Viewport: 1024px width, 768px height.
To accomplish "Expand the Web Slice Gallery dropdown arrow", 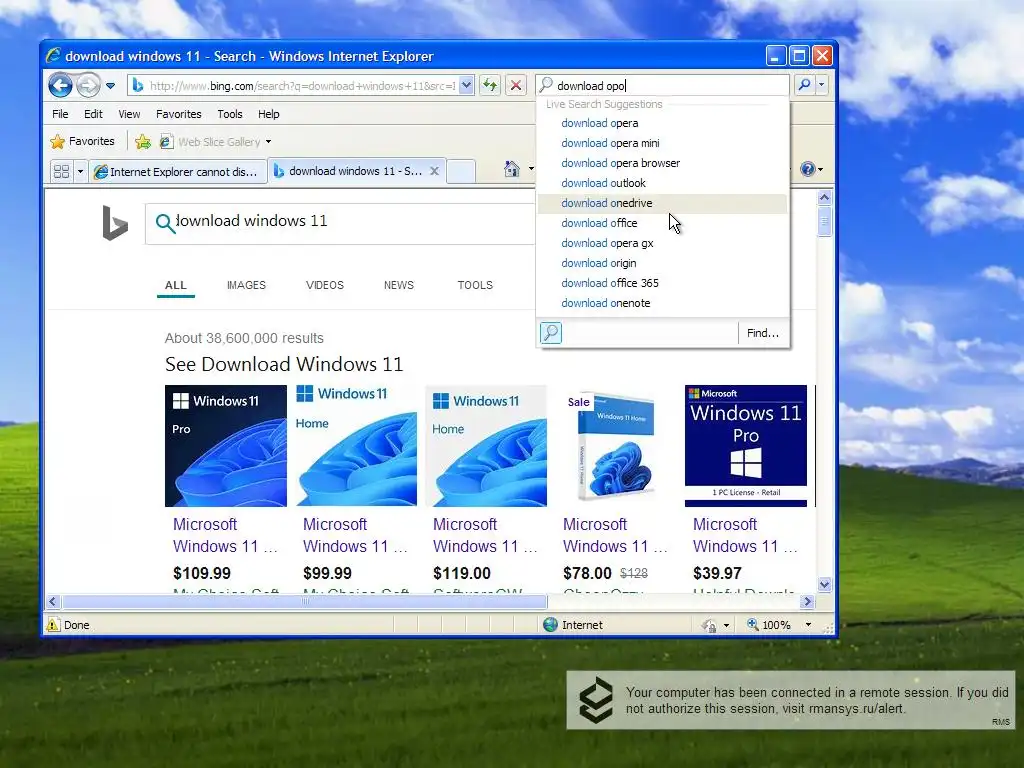I will pos(268,142).
